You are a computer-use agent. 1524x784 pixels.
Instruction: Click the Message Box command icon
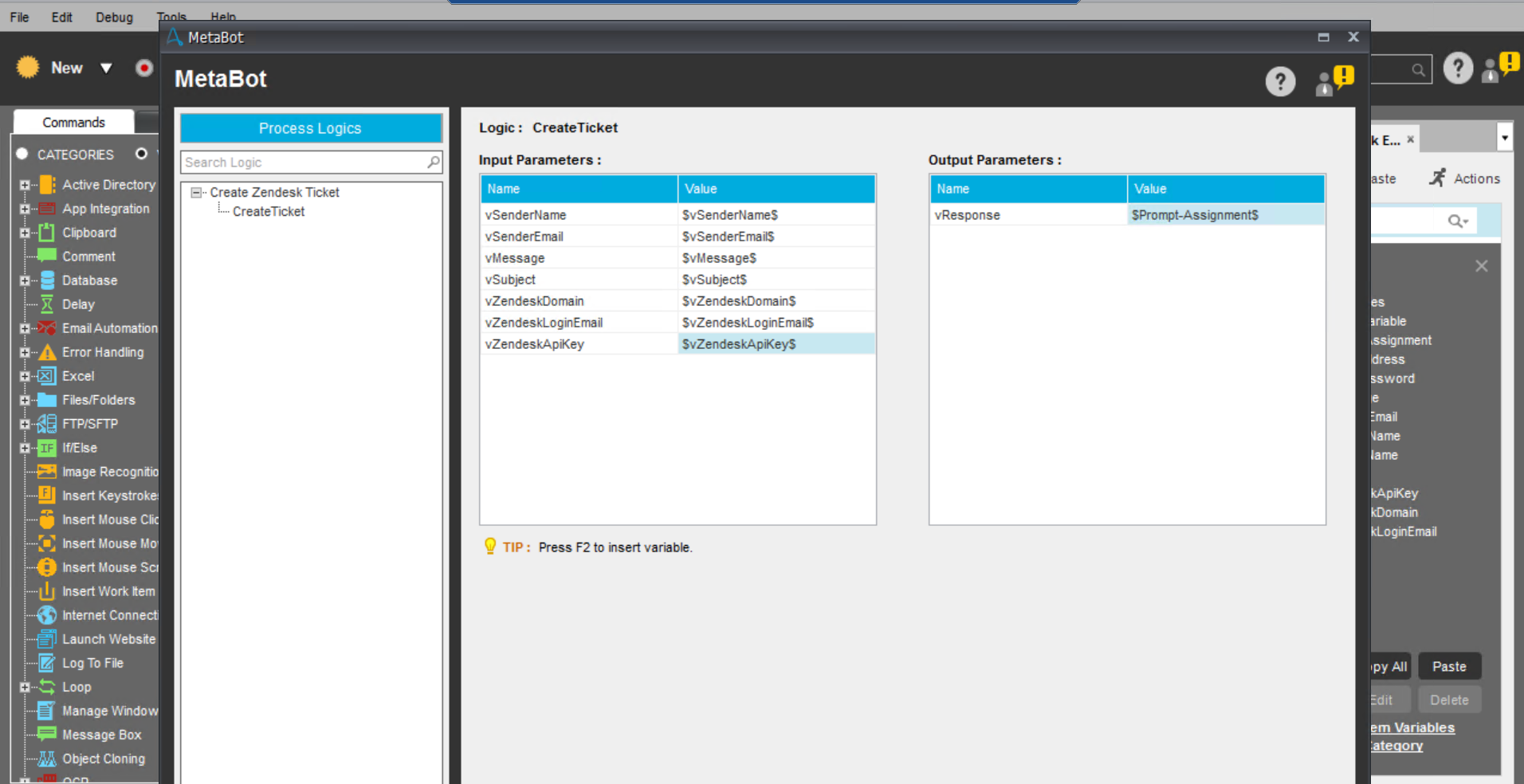click(x=47, y=734)
